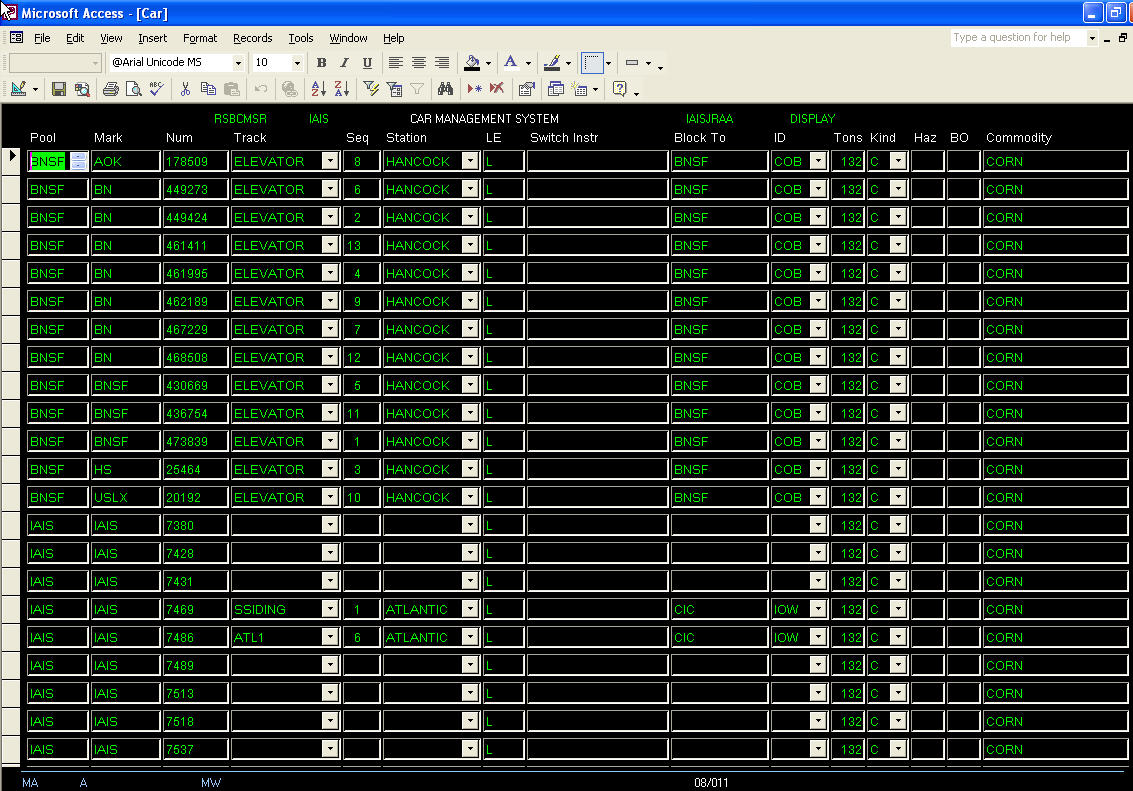The width and height of the screenshot is (1133, 791).
Task: Click the Copy icon
Action: point(208,89)
